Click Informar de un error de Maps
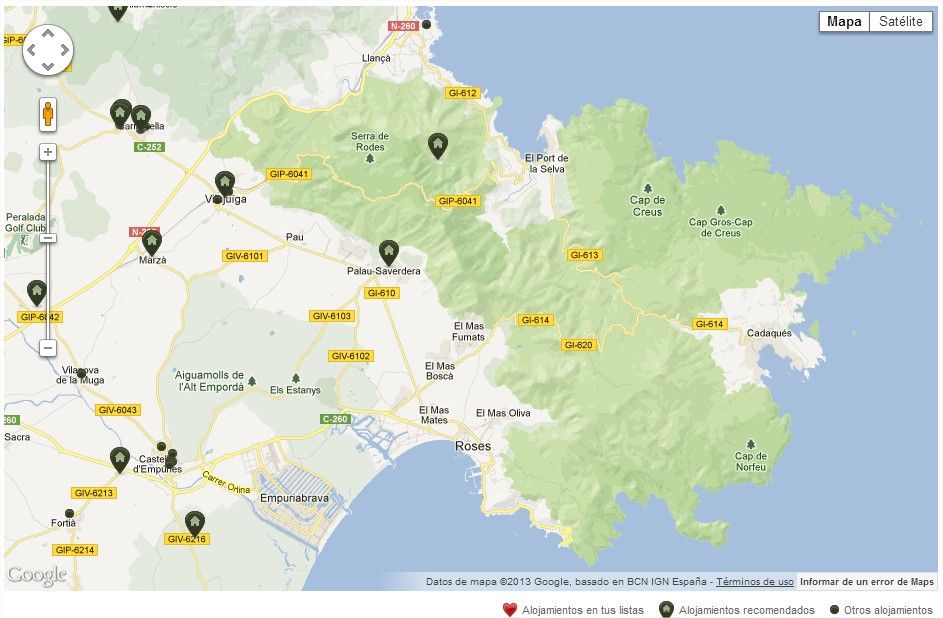Viewport: 943px width, 618px height. click(867, 582)
